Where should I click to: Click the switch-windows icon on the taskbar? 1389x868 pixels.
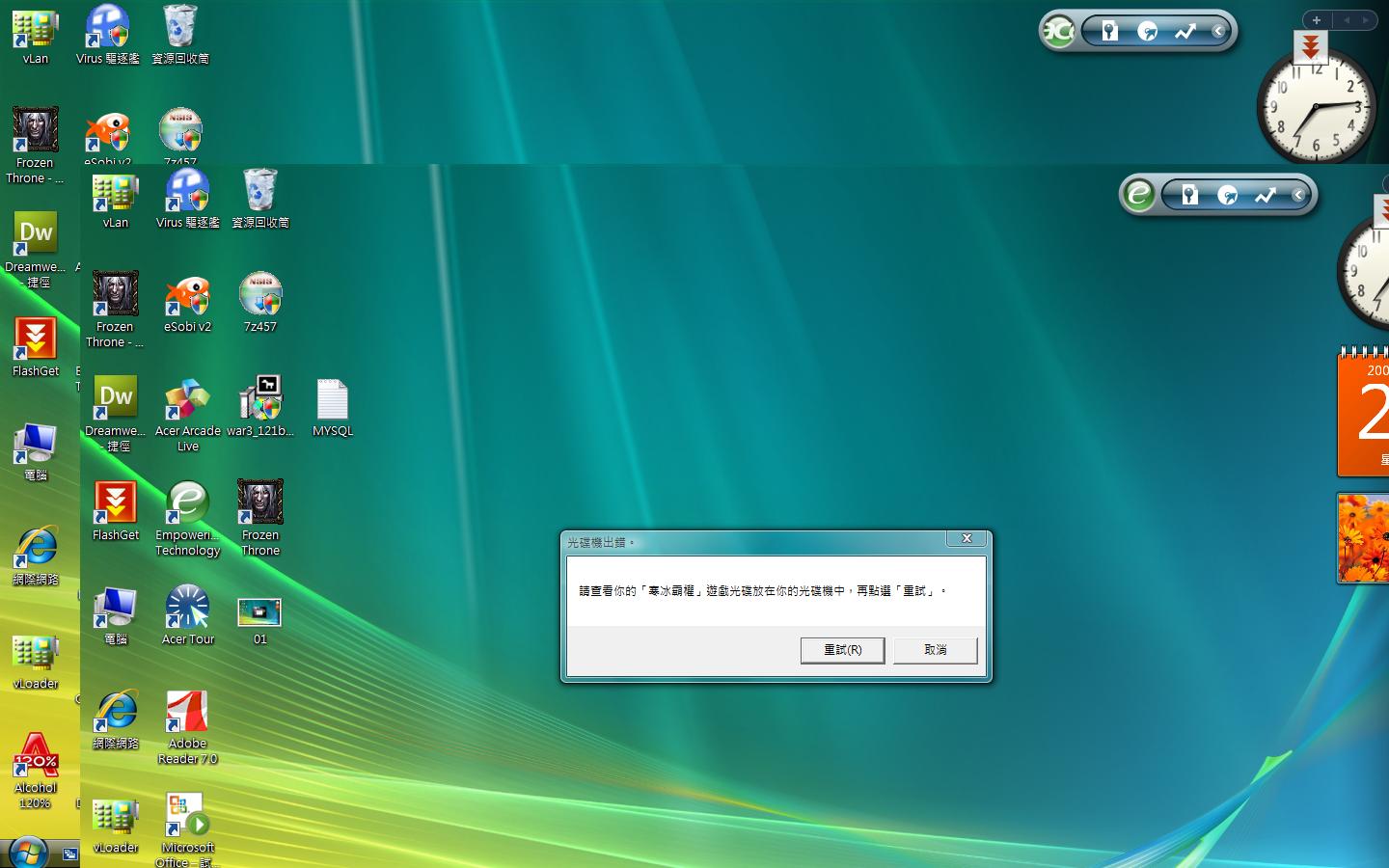(69, 854)
